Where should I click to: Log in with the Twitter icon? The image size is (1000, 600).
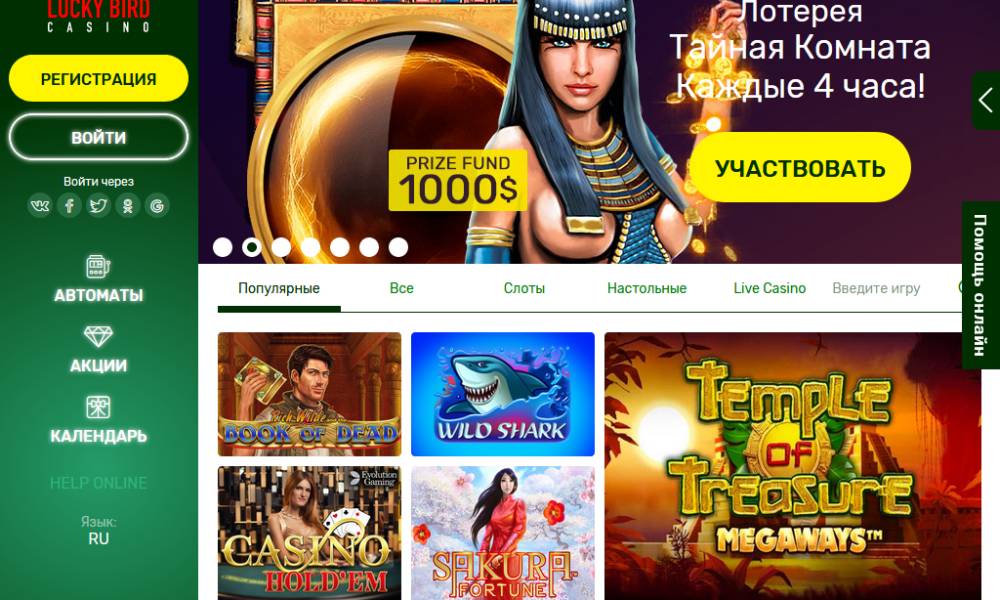pyautogui.click(x=98, y=206)
